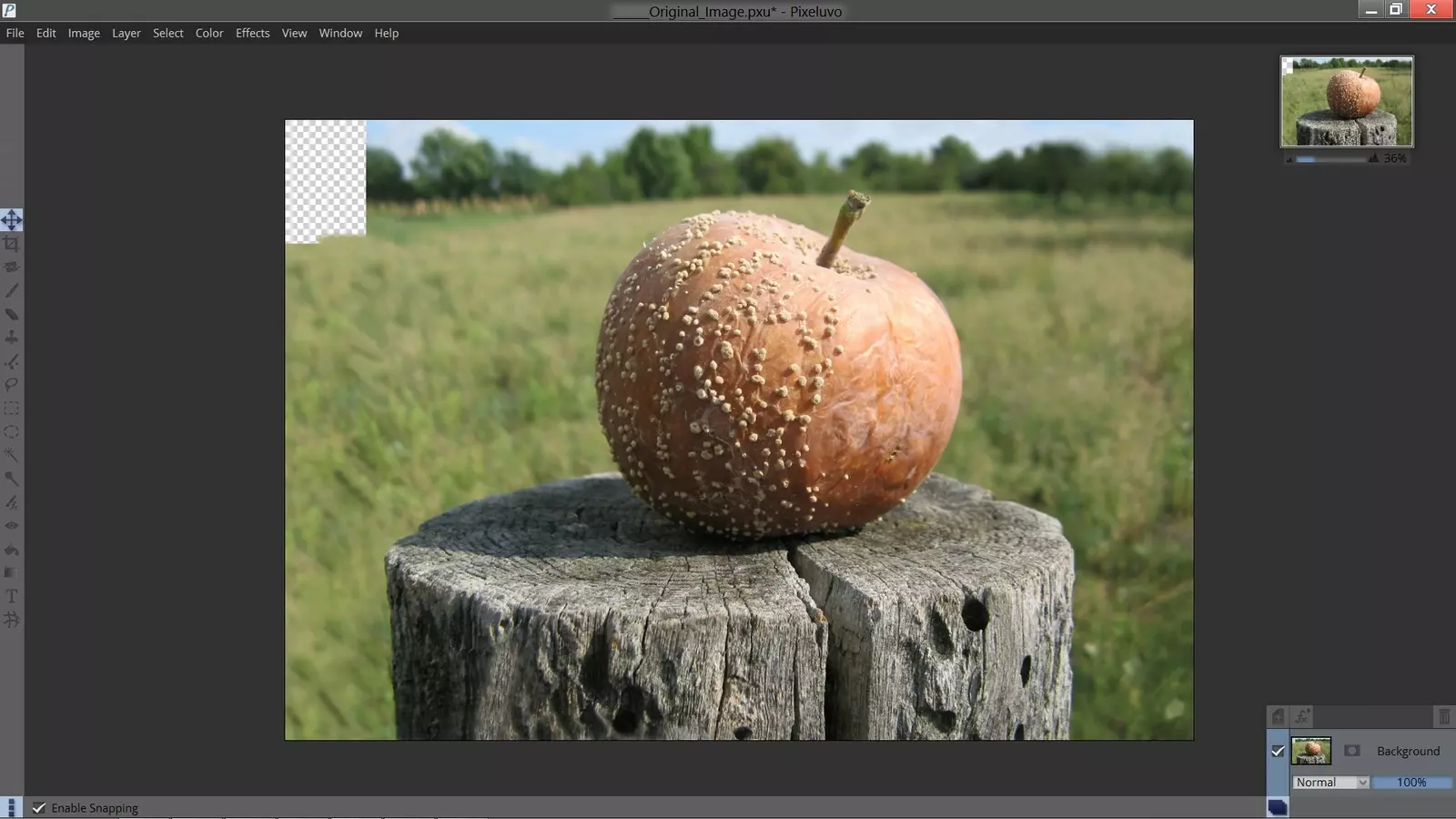Open the Normal blend mode dropdown
The image size is (1456, 819).
[1330, 783]
